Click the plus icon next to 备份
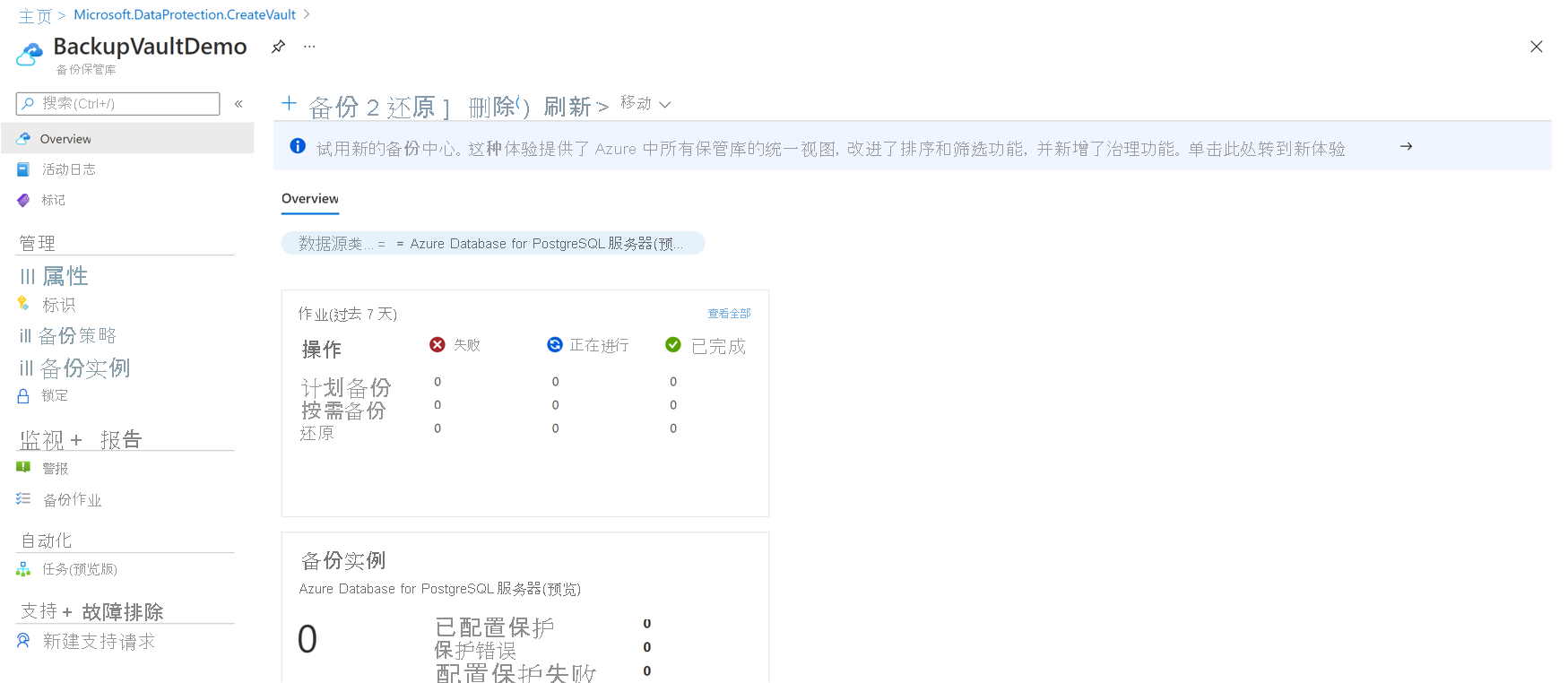 (x=289, y=103)
